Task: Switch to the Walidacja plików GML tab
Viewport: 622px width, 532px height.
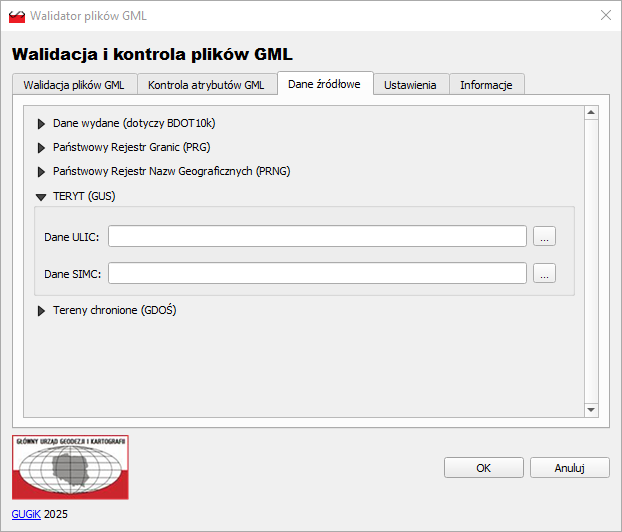Action: [74, 85]
